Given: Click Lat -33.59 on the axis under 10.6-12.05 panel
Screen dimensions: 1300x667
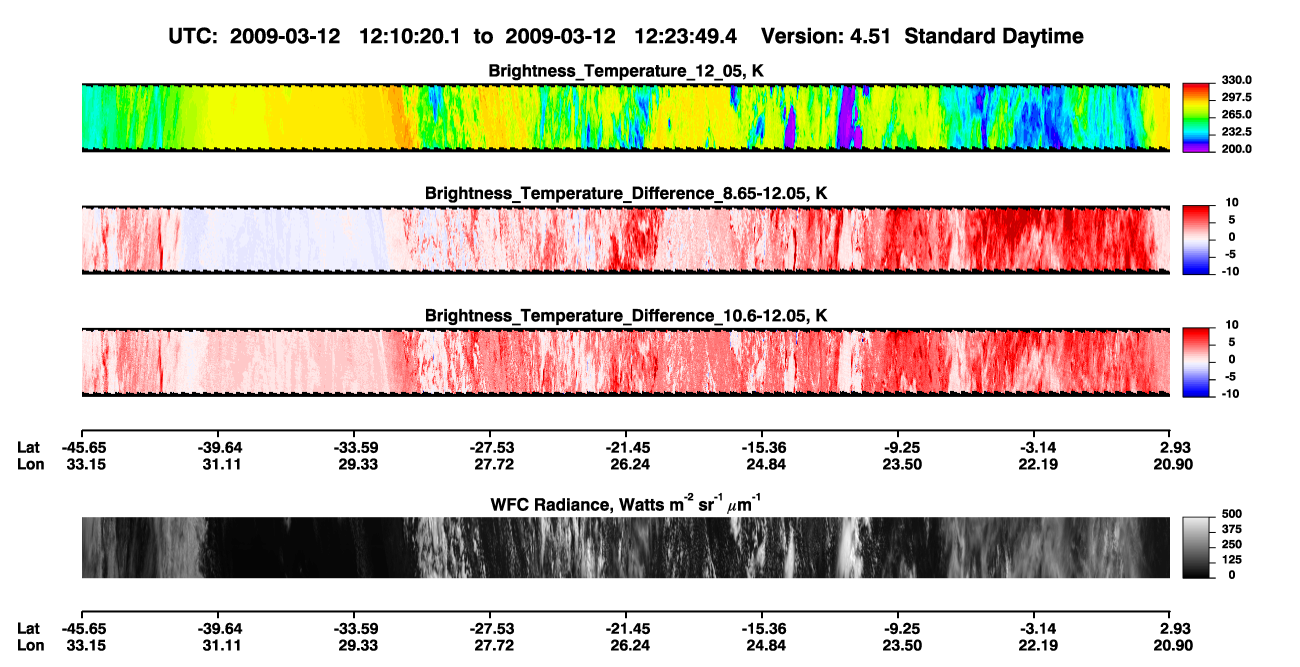Looking at the screenshot, I should click(355, 447).
